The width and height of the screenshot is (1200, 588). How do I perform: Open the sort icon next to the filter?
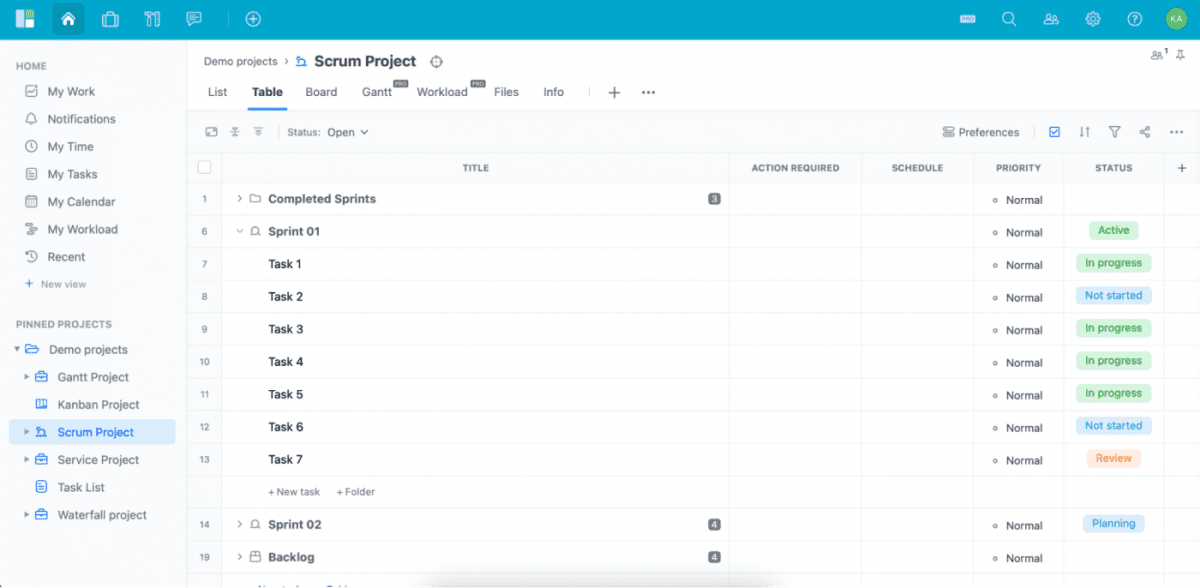pos(1085,131)
